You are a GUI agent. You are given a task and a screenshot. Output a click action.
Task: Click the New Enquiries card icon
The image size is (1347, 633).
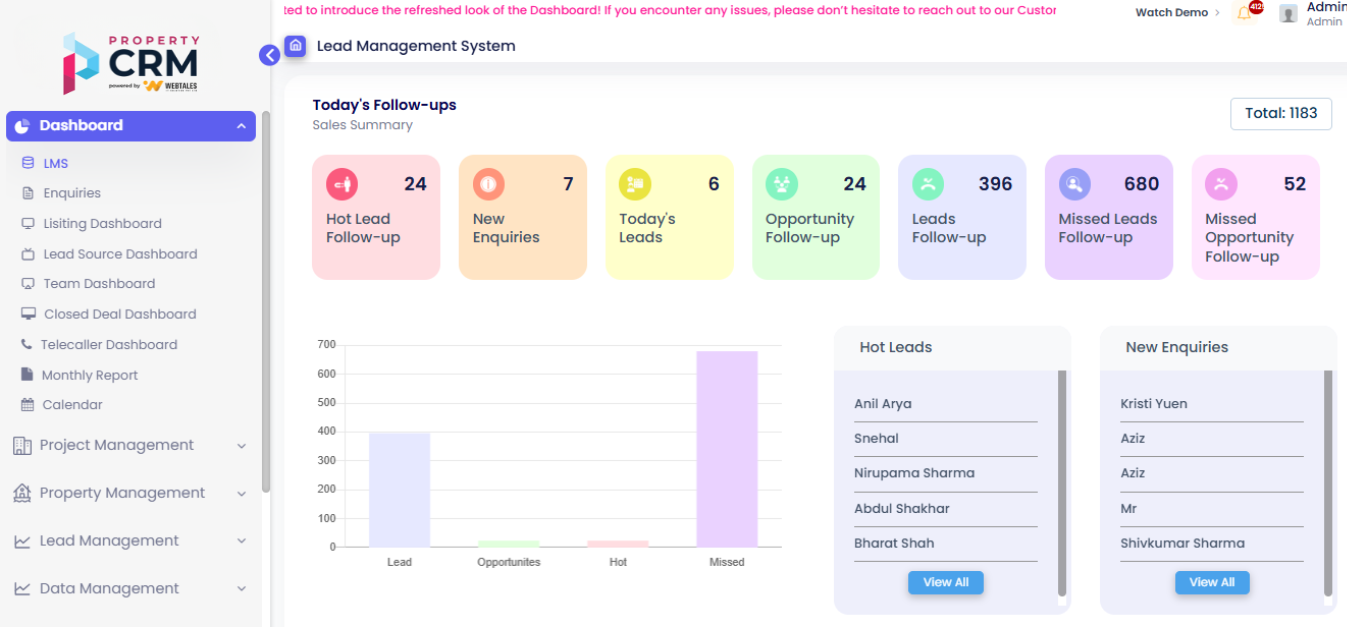[489, 184]
